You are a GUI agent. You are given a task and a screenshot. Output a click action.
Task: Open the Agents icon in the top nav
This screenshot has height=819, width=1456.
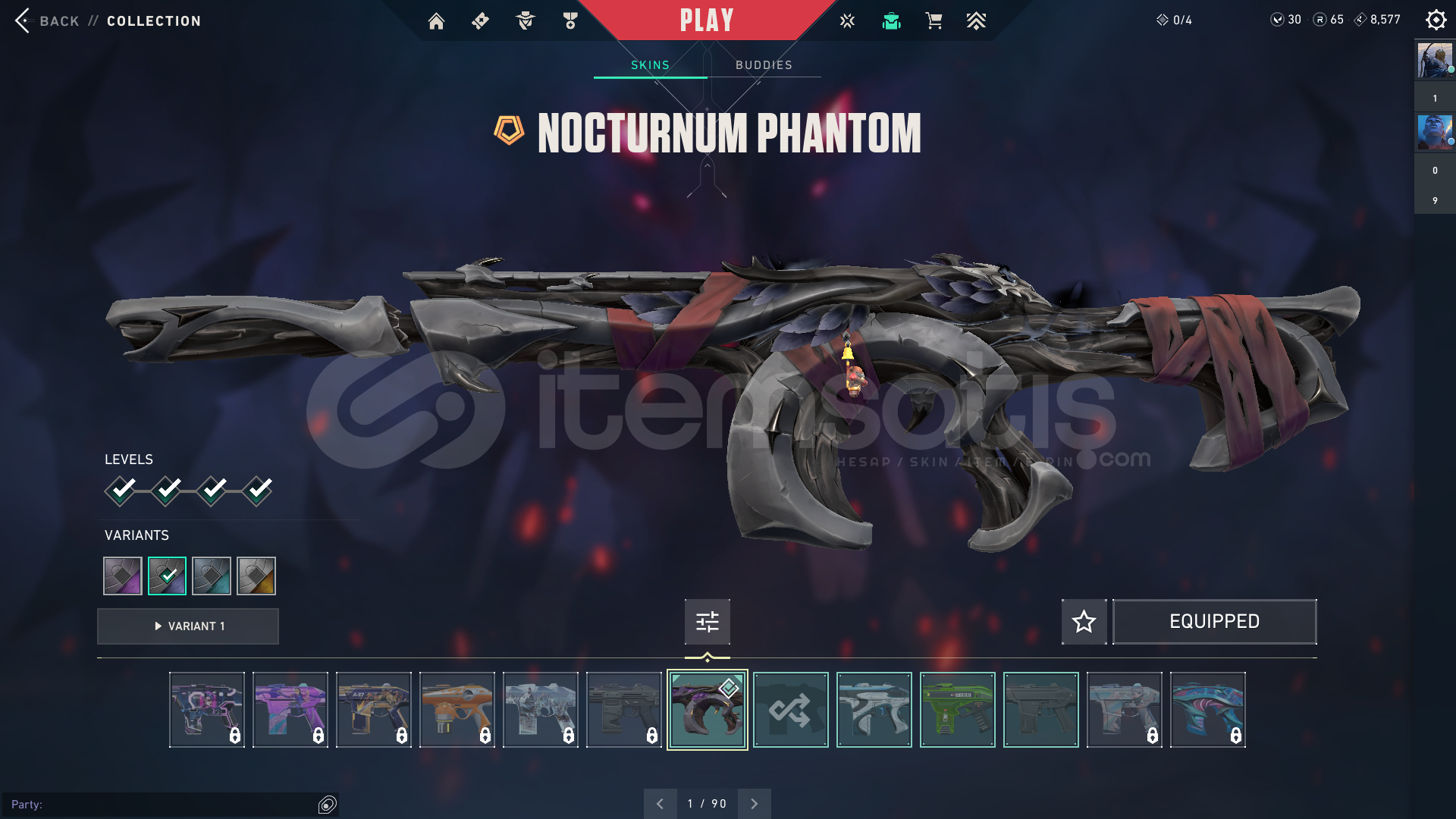[x=525, y=21]
